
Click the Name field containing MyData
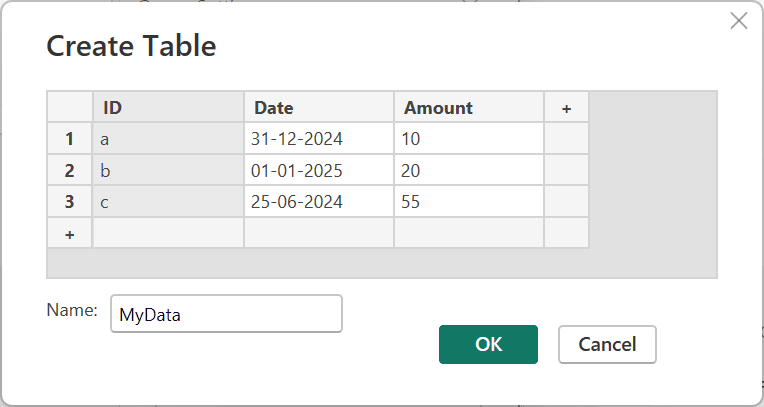click(x=226, y=313)
